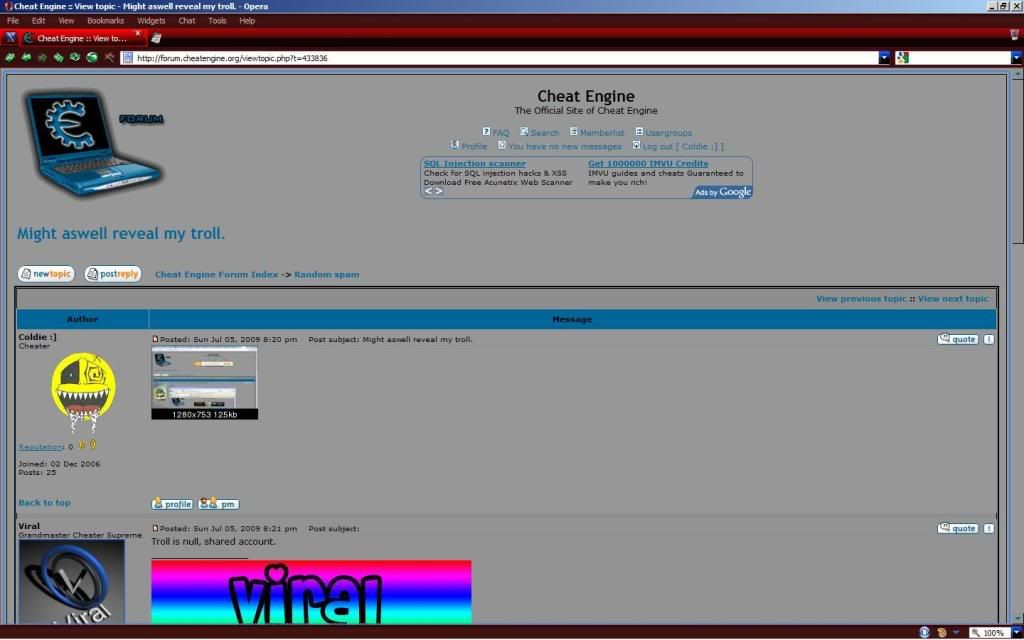Screen dimensions: 1024x640
Task: Open the zoom level 100% dropdown
Action: click(1014, 633)
